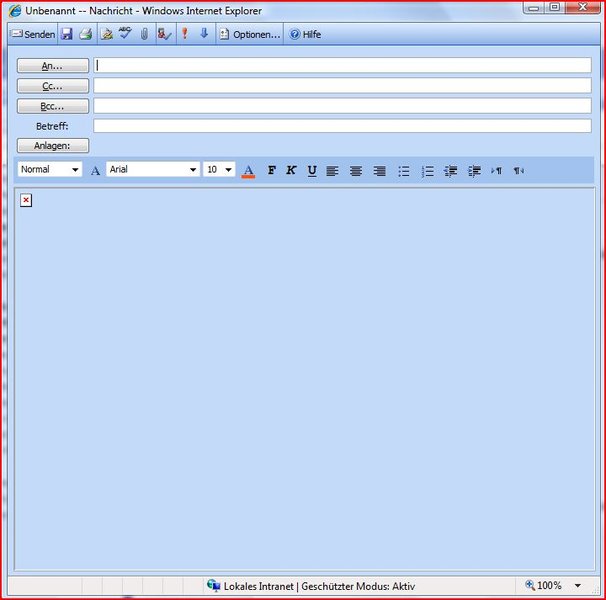Insert a bulleted list
Image resolution: width=606 pixels, height=600 pixels.
pos(404,171)
